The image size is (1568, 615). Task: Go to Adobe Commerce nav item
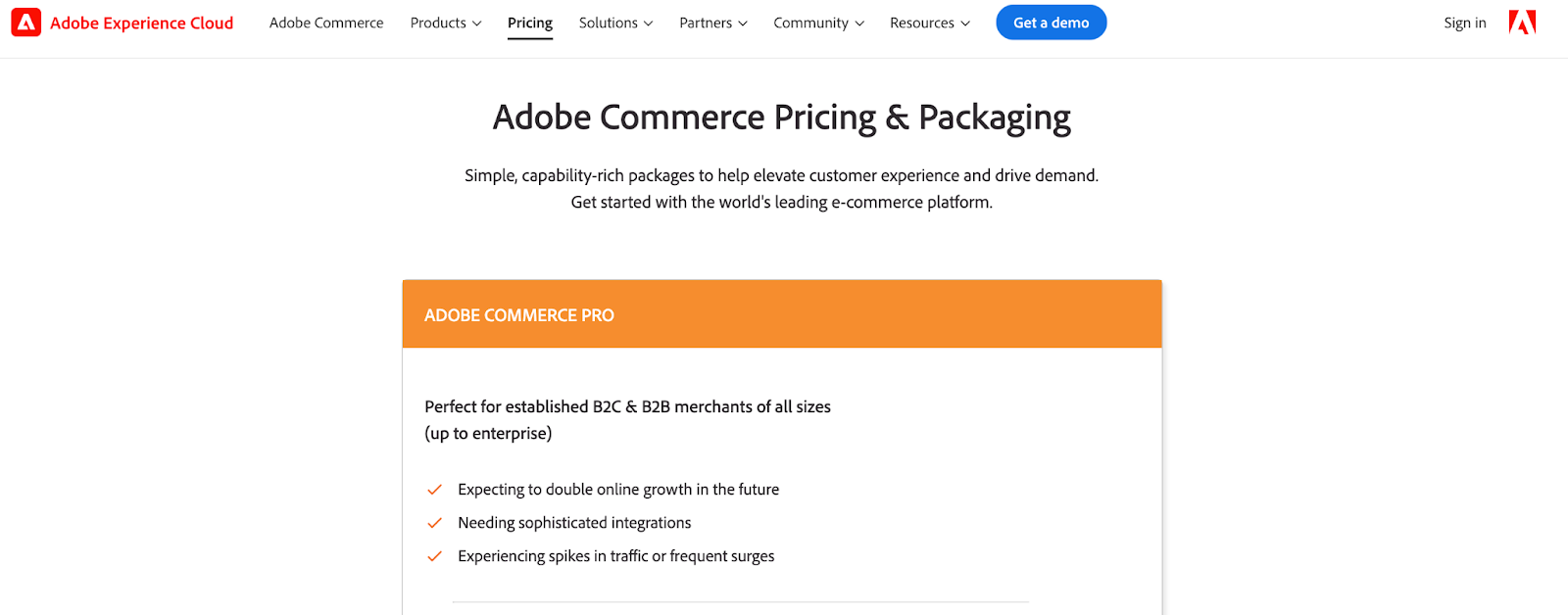point(326,23)
